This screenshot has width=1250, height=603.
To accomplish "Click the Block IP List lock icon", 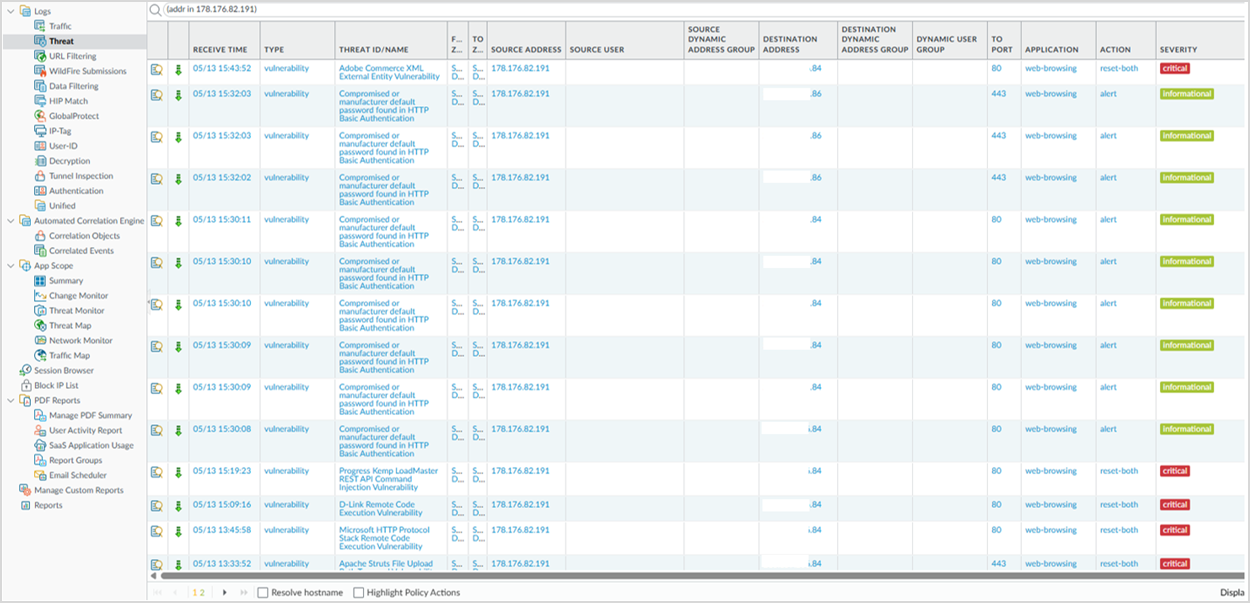I will pos(25,386).
